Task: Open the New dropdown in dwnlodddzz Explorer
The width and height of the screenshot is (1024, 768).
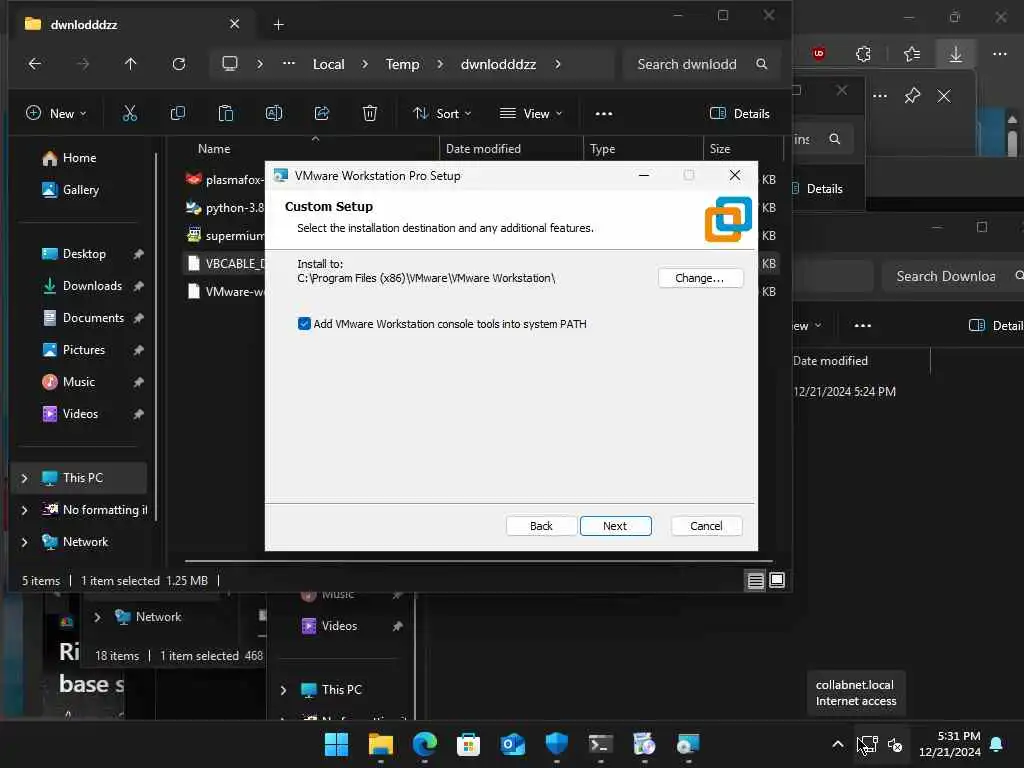Action: (56, 114)
